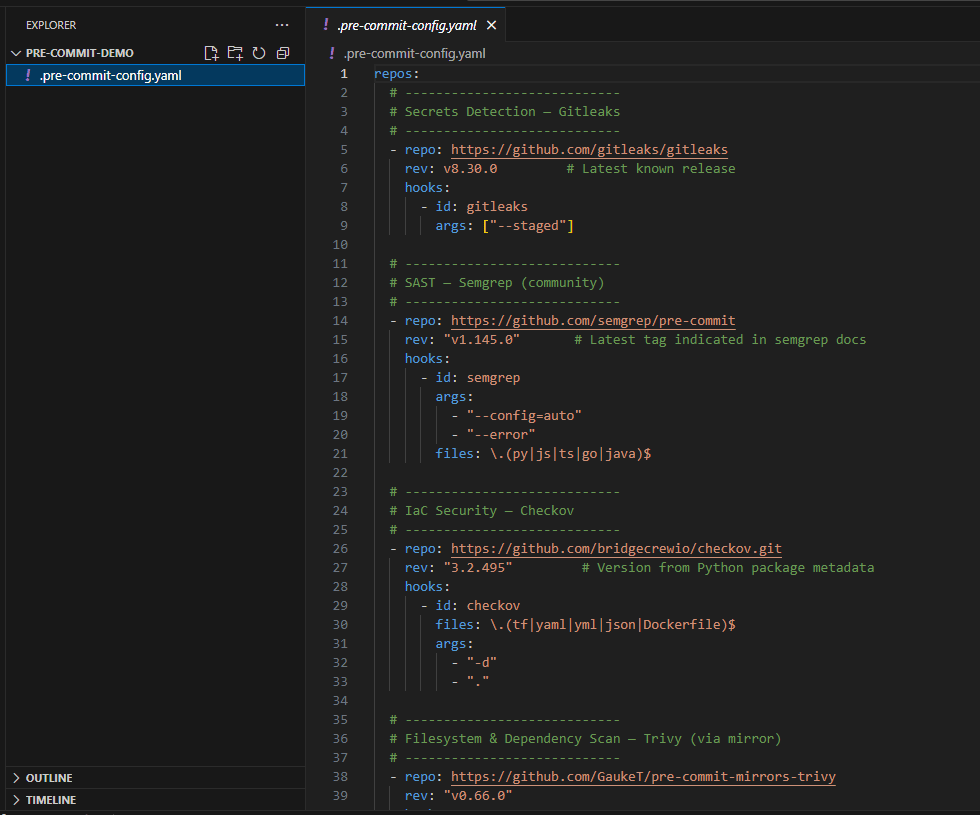Click the args value ["--staged"]
The image size is (980, 815).
[528, 226]
